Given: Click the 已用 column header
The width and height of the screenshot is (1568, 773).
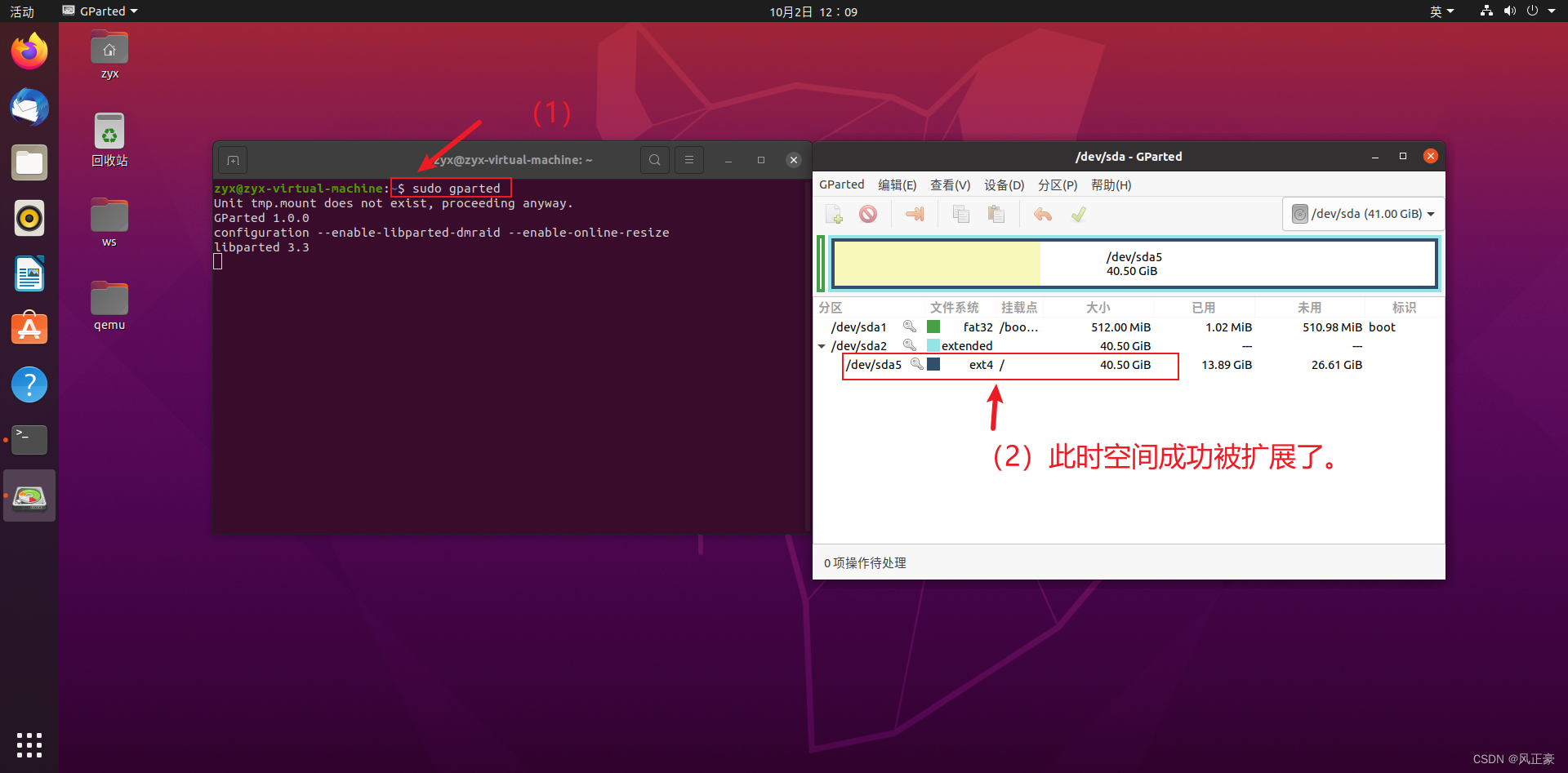Looking at the screenshot, I should [1204, 308].
